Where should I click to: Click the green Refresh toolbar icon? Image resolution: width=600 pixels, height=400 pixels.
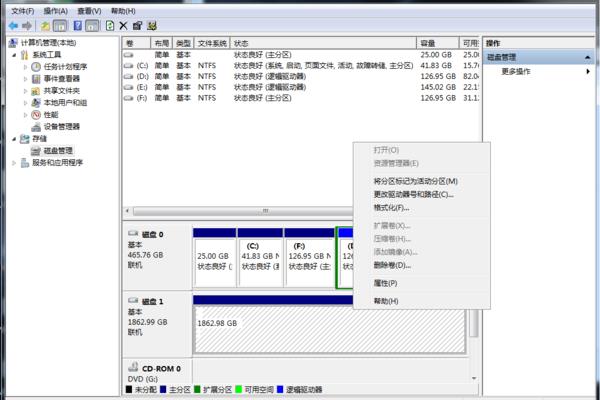110,26
